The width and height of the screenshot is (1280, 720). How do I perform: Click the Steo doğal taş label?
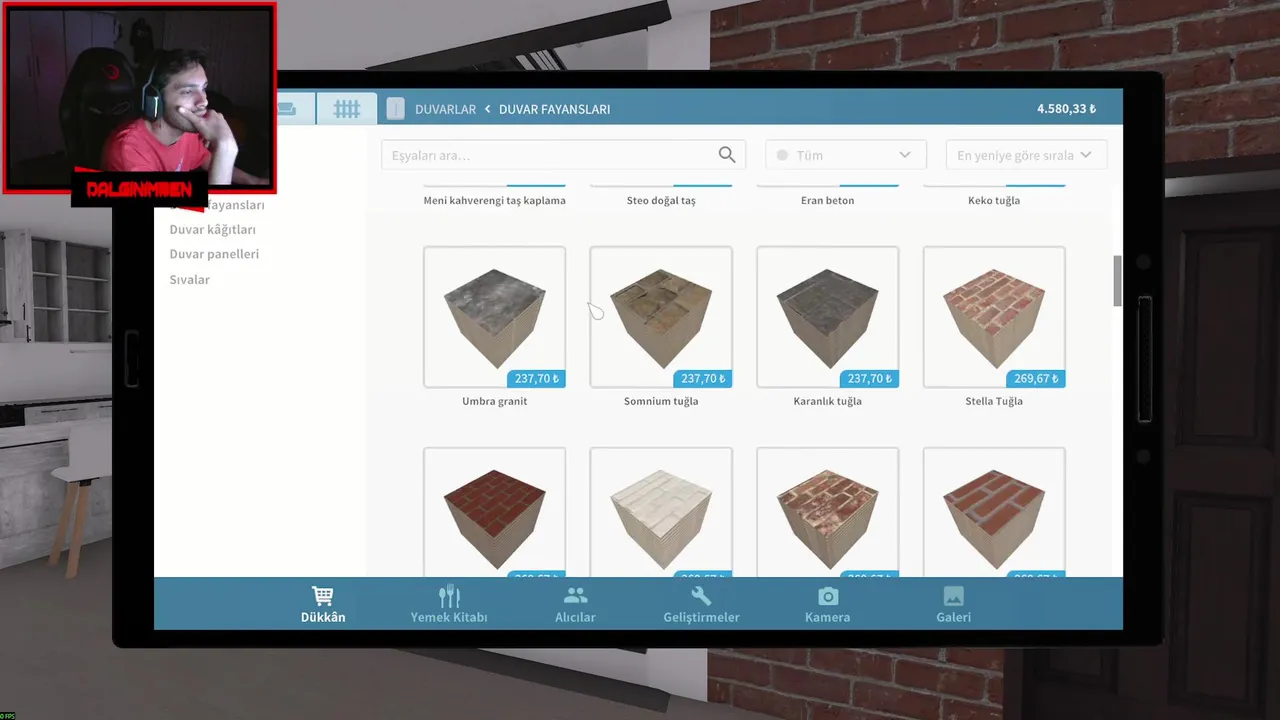click(661, 200)
